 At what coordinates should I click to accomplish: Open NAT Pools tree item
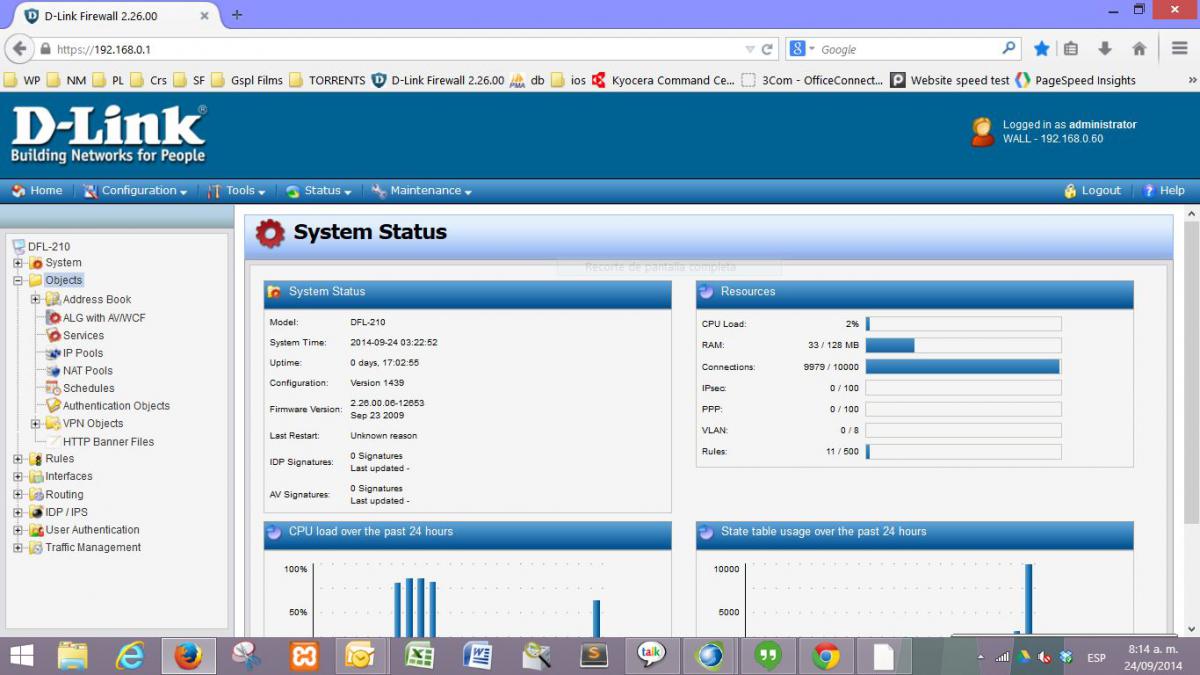[x=88, y=370]
